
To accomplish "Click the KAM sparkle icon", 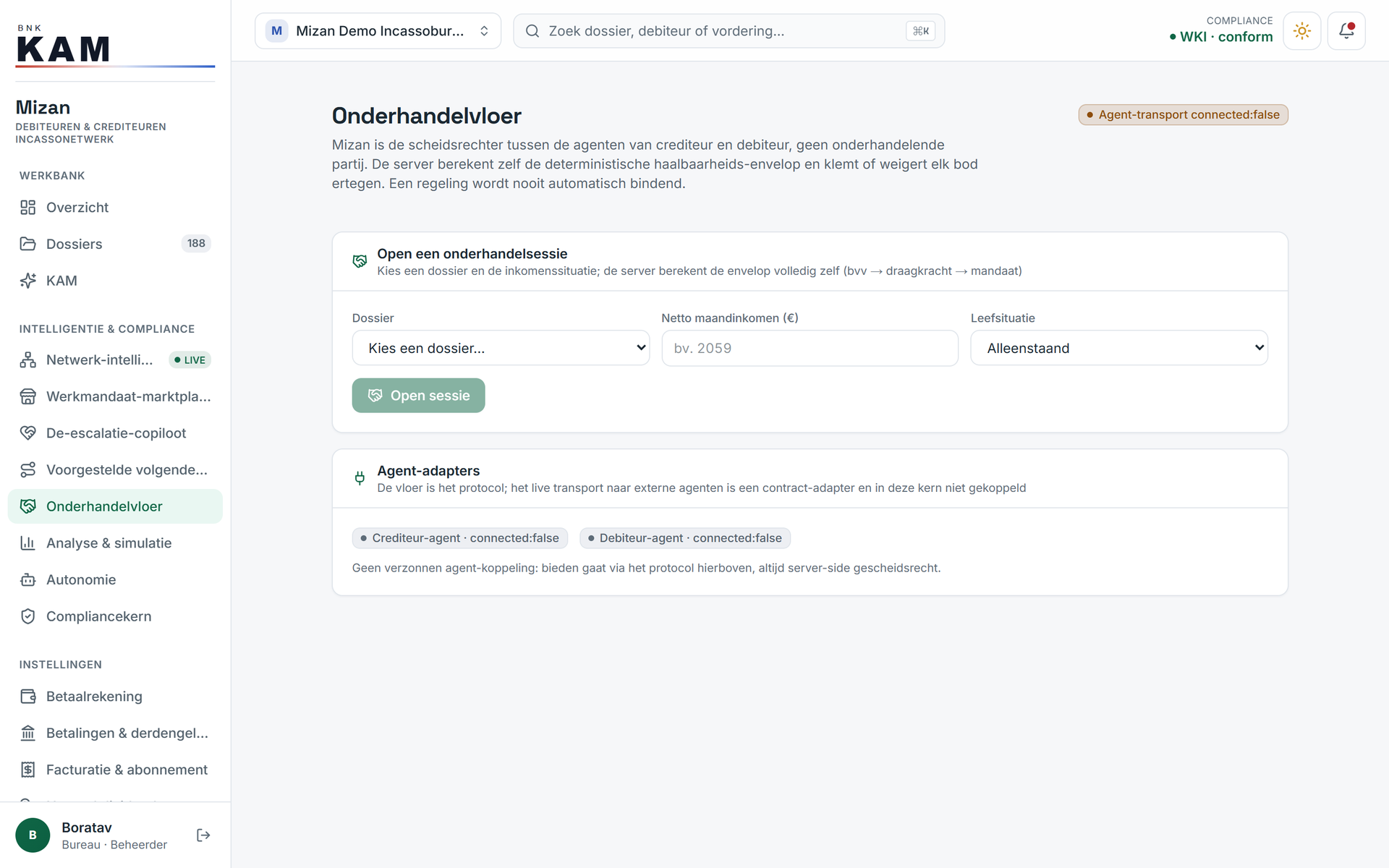I will click(27, 281).
